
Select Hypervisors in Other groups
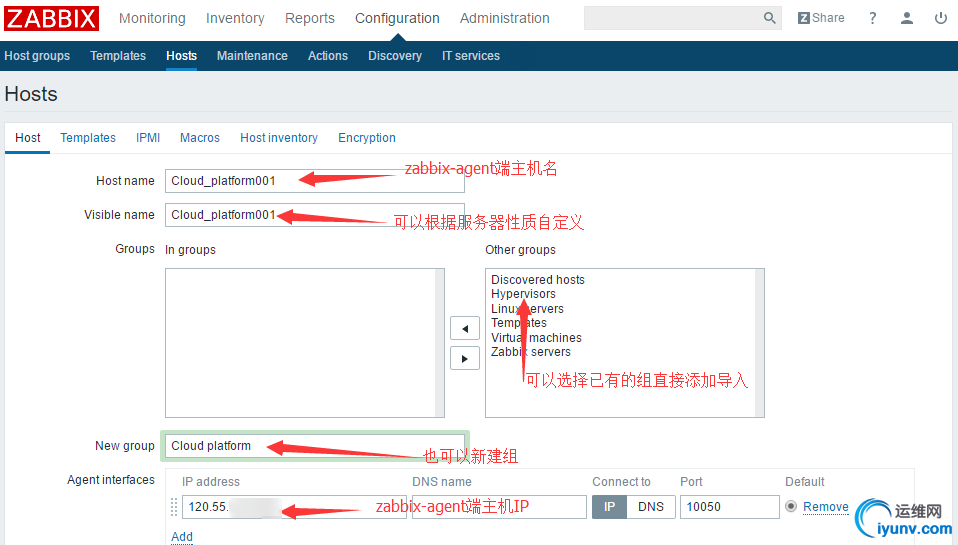click(x=523, y=294)
